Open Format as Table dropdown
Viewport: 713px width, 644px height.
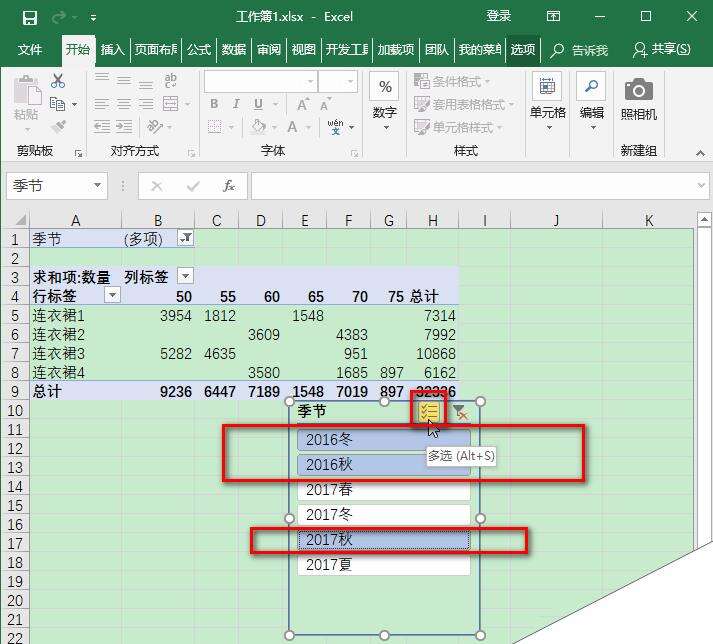pyautogui.click(x=464, y=104)
